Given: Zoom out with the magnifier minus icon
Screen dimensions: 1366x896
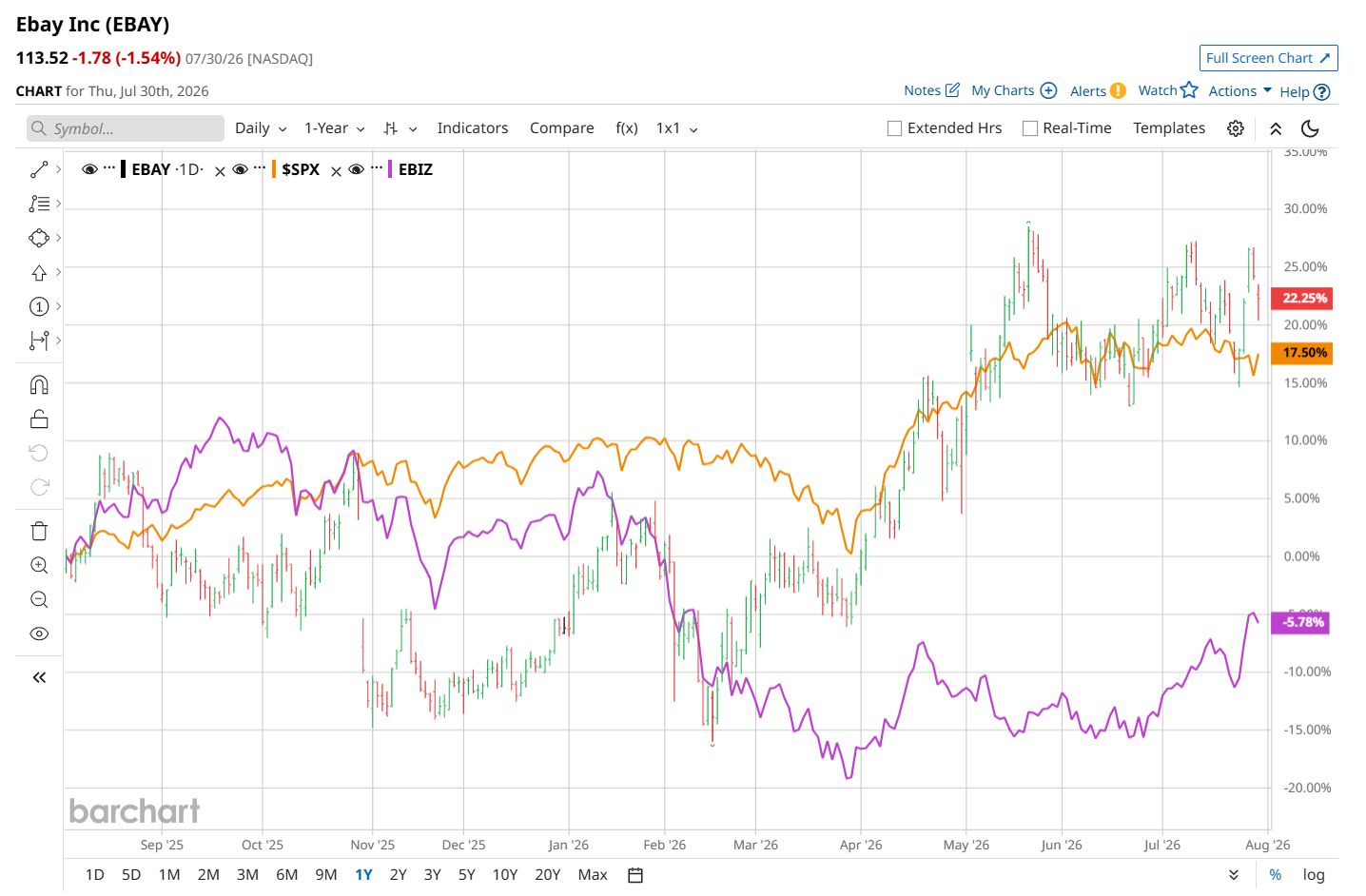Looking at the screenshot, I should click(39, 599).
